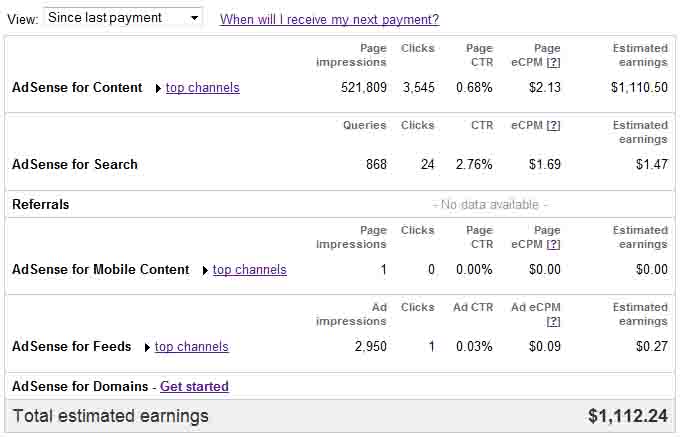Click Content page CTR value 0.68%

coord(474,88)
